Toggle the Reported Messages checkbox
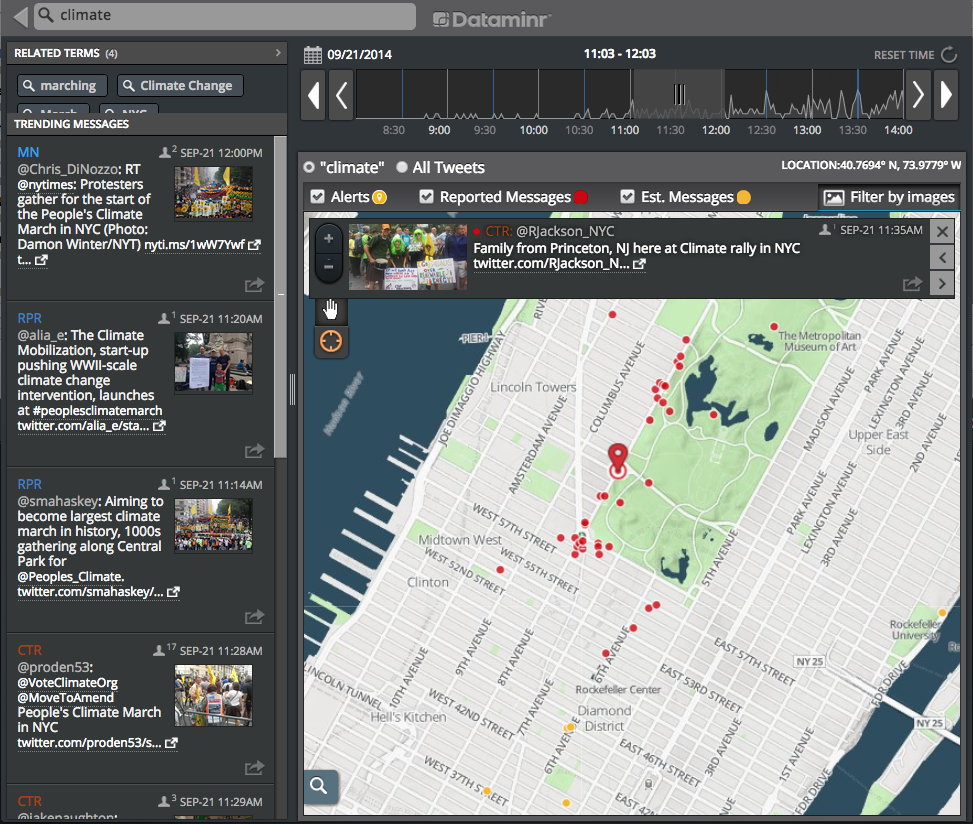The image size is (973, 824). [x=426, y=197]
